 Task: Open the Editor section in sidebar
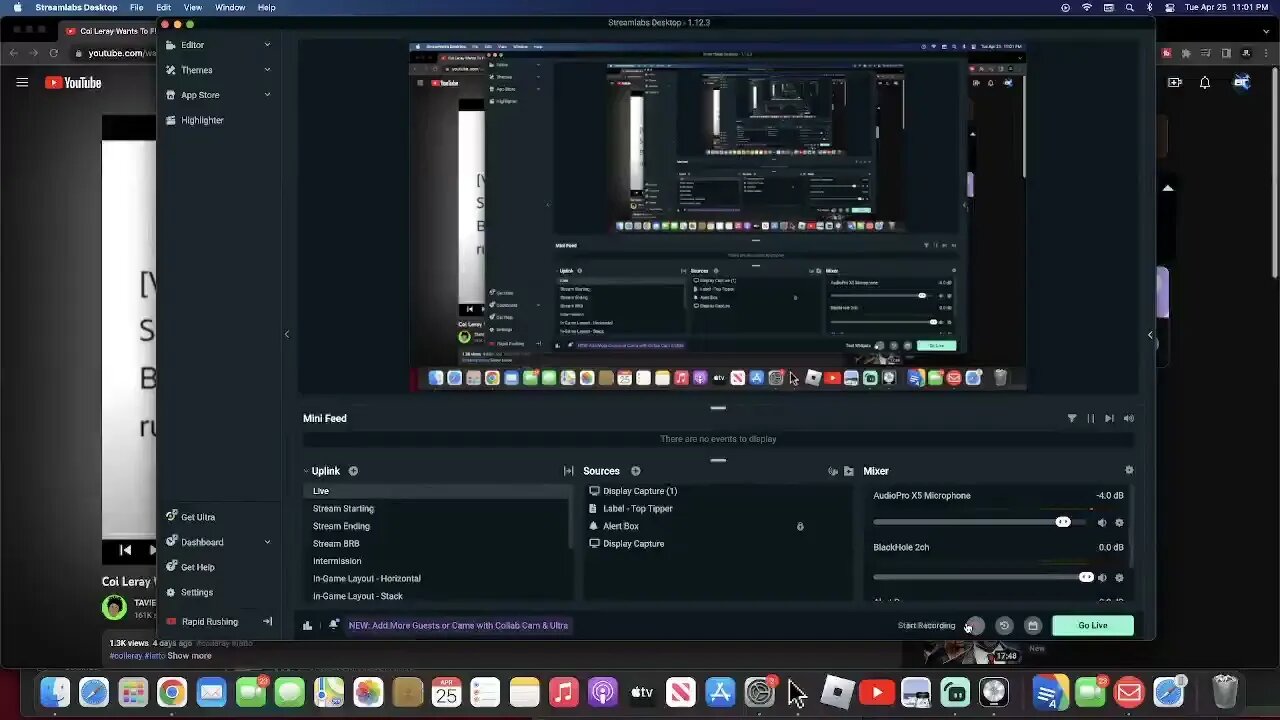(x=192, y=45)
